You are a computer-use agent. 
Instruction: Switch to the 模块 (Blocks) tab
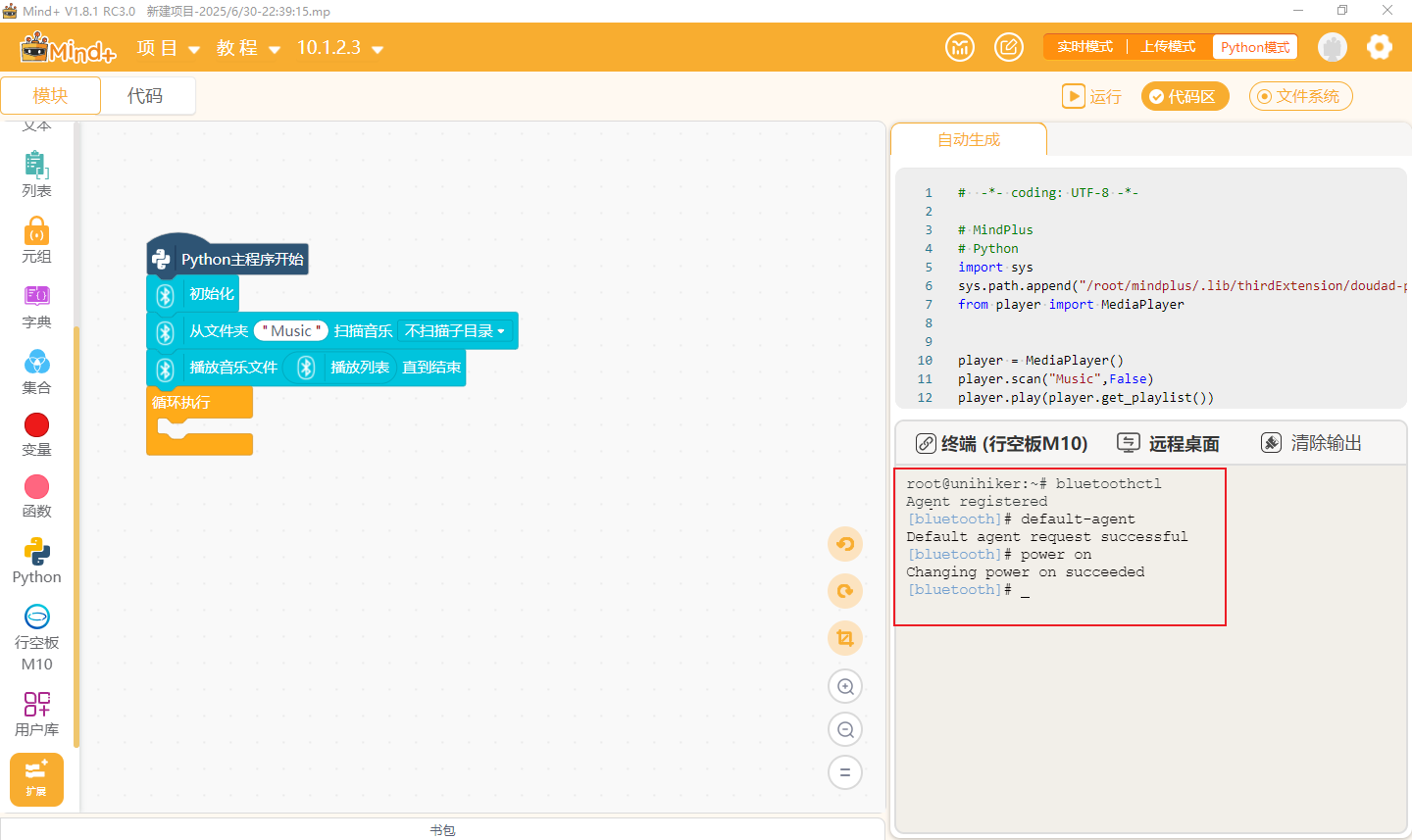click(51, 96)
